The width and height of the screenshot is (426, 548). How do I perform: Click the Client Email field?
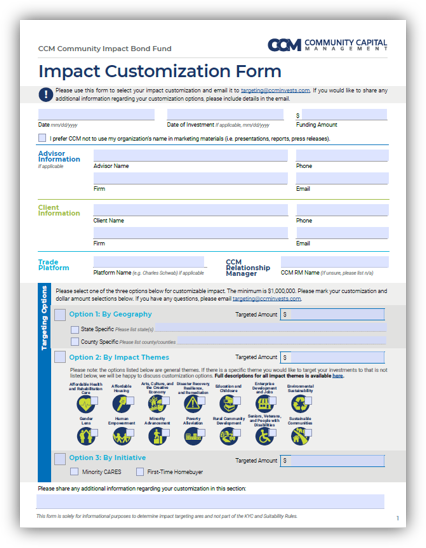(342, 233)
